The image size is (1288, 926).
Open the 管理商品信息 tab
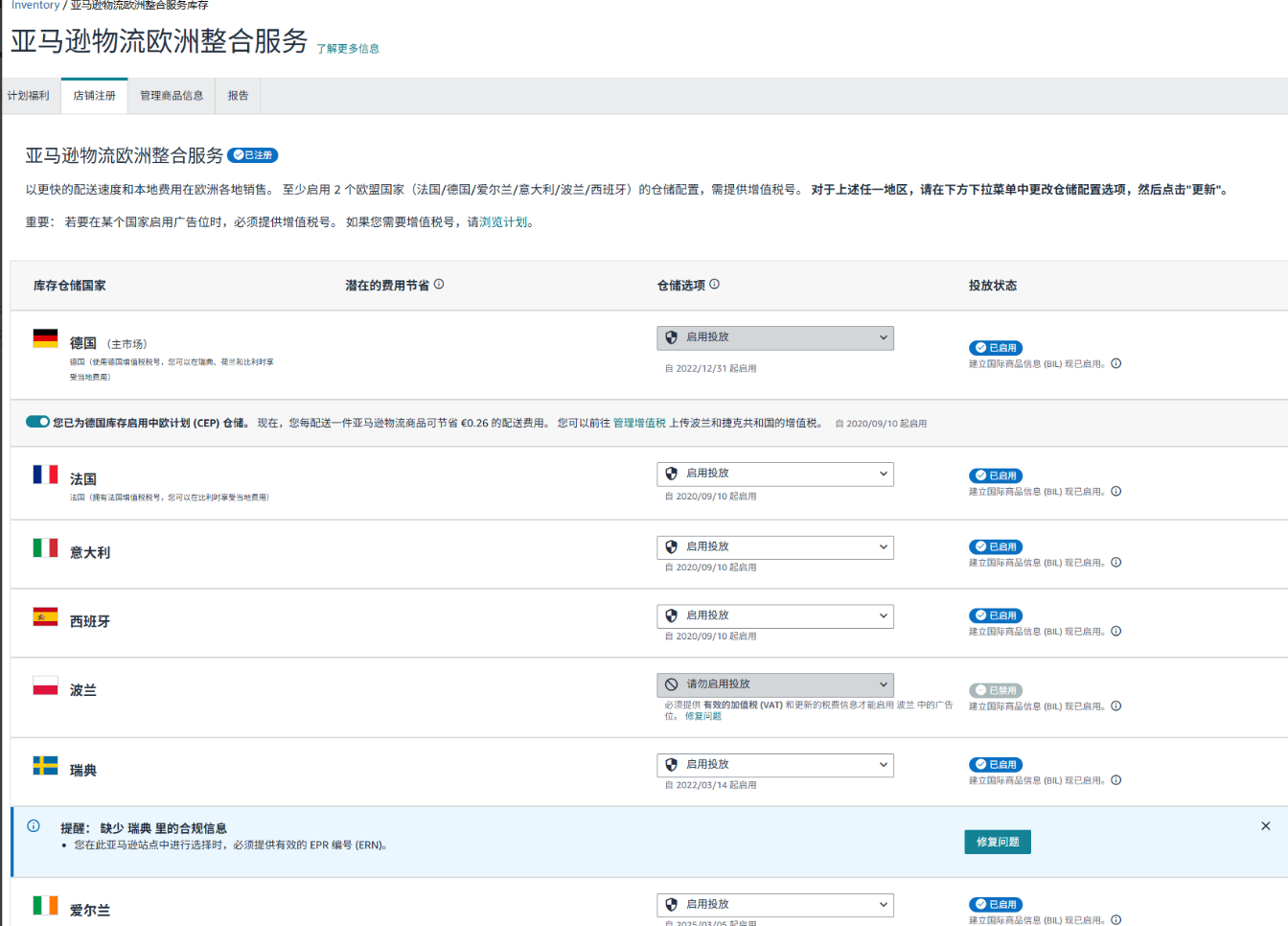coord(172,96)
